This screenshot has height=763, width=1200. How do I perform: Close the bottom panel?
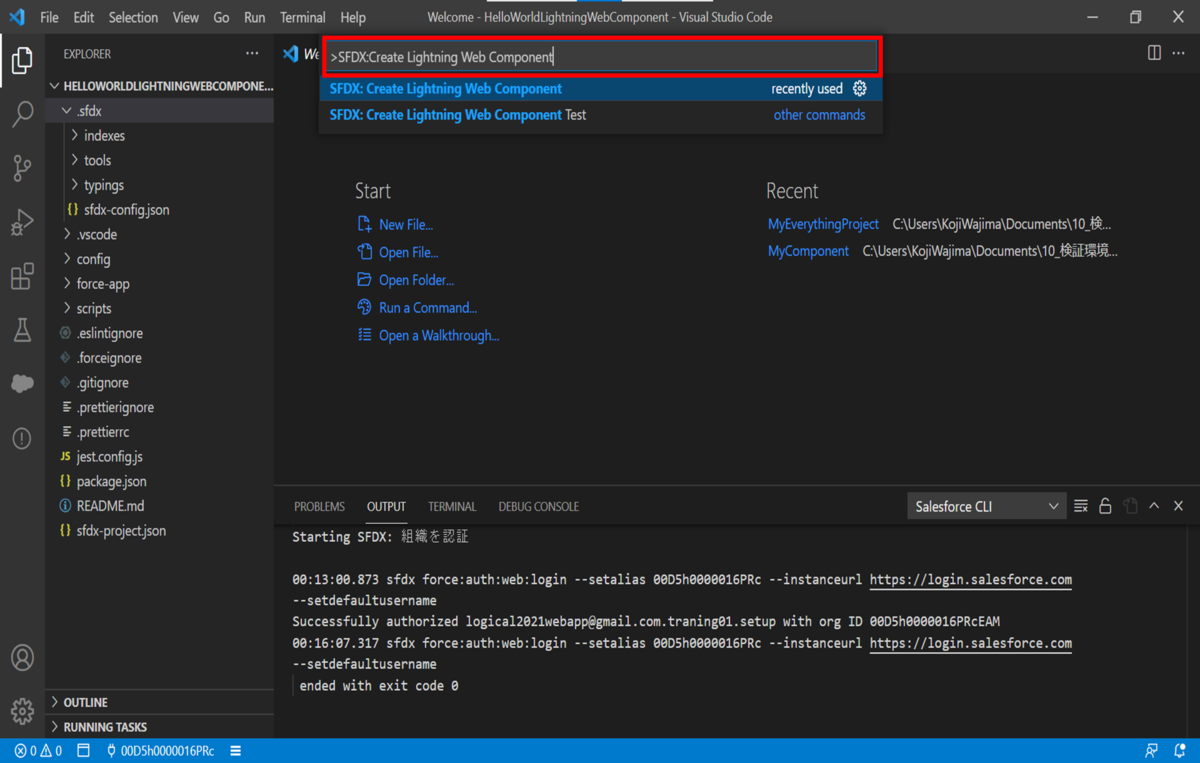(x=1178, y=506)
